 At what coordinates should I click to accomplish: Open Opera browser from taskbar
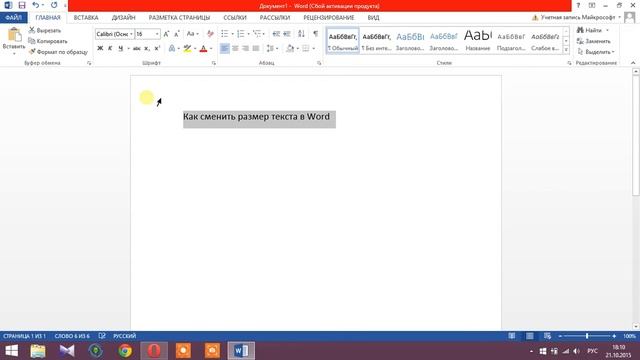(x=154, y=351)
